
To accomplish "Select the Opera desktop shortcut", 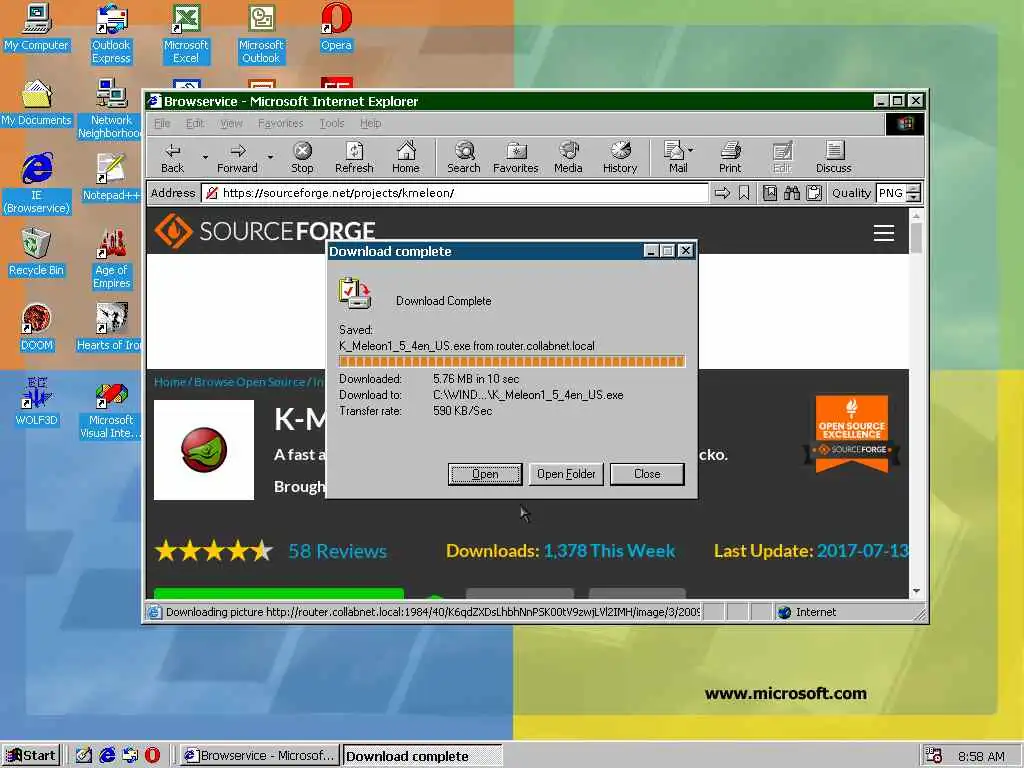I will (336, 27).
